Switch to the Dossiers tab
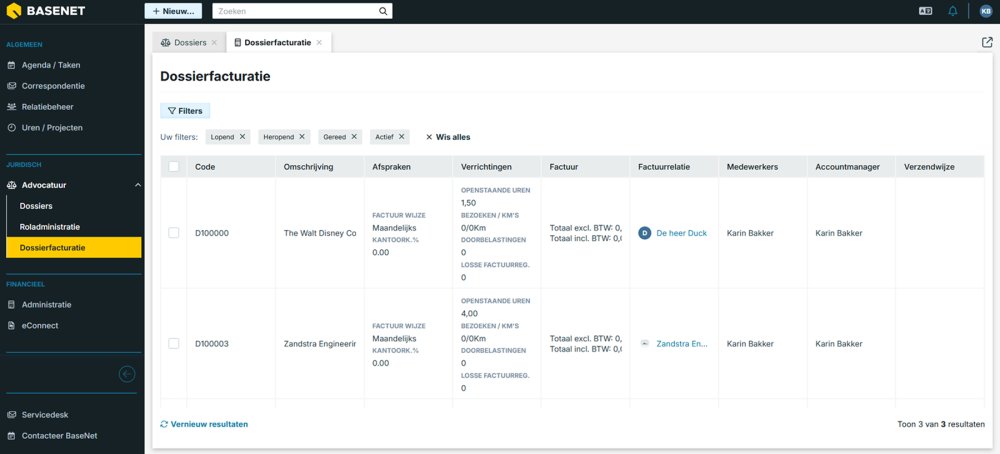 click(183, 43)
